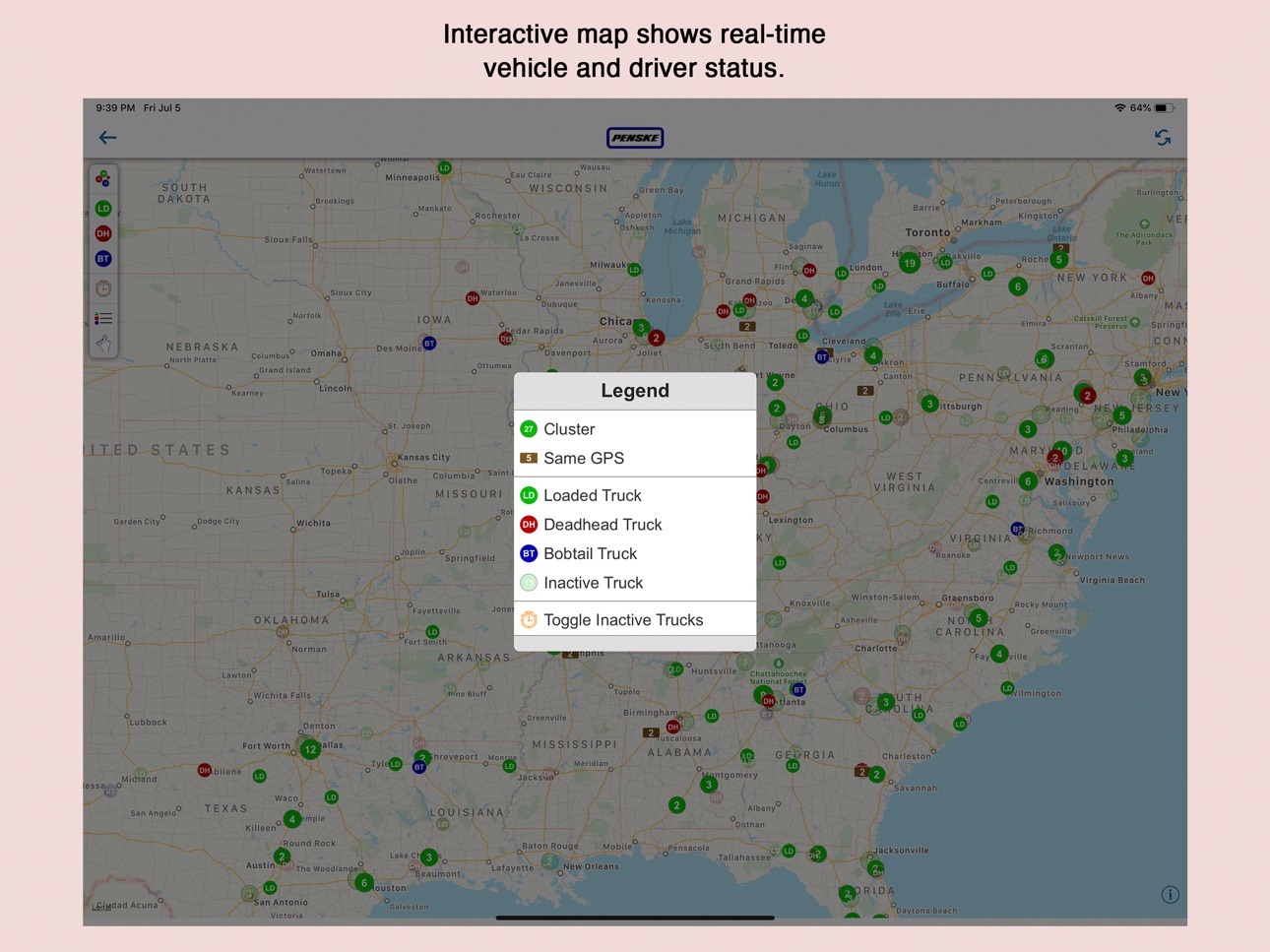The width and height of the screenshot is (1270, 952).
Task: Open the 3 cluster near Pittsburgh
Action: (x=929, y=404)
